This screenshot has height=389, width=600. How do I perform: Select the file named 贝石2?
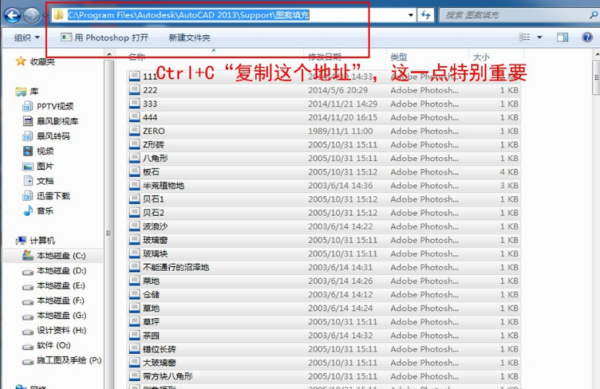[x=323, y=213]
